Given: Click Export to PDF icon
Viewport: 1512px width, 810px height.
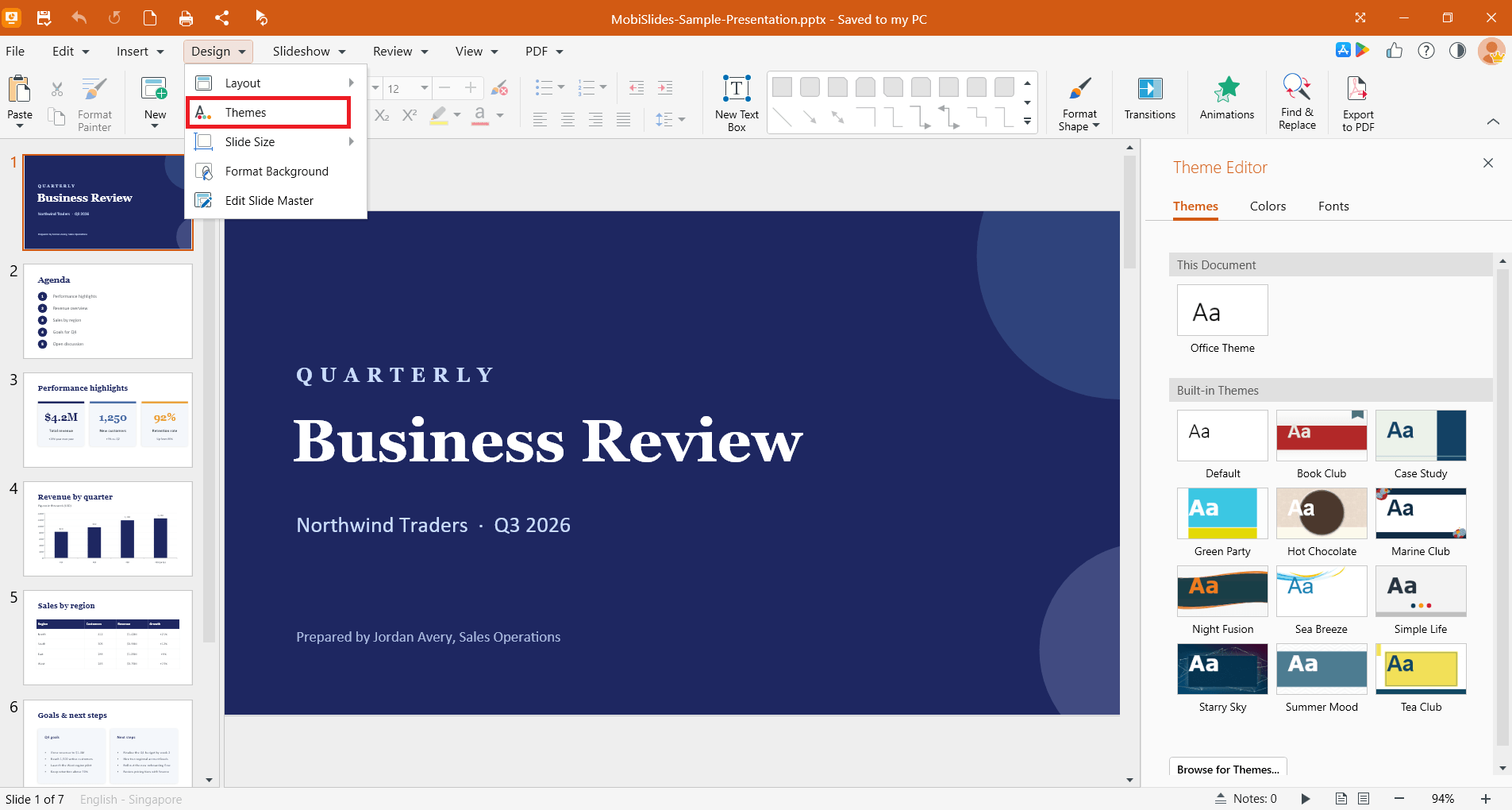Looking at the screenshot, I should [1358, 103].
